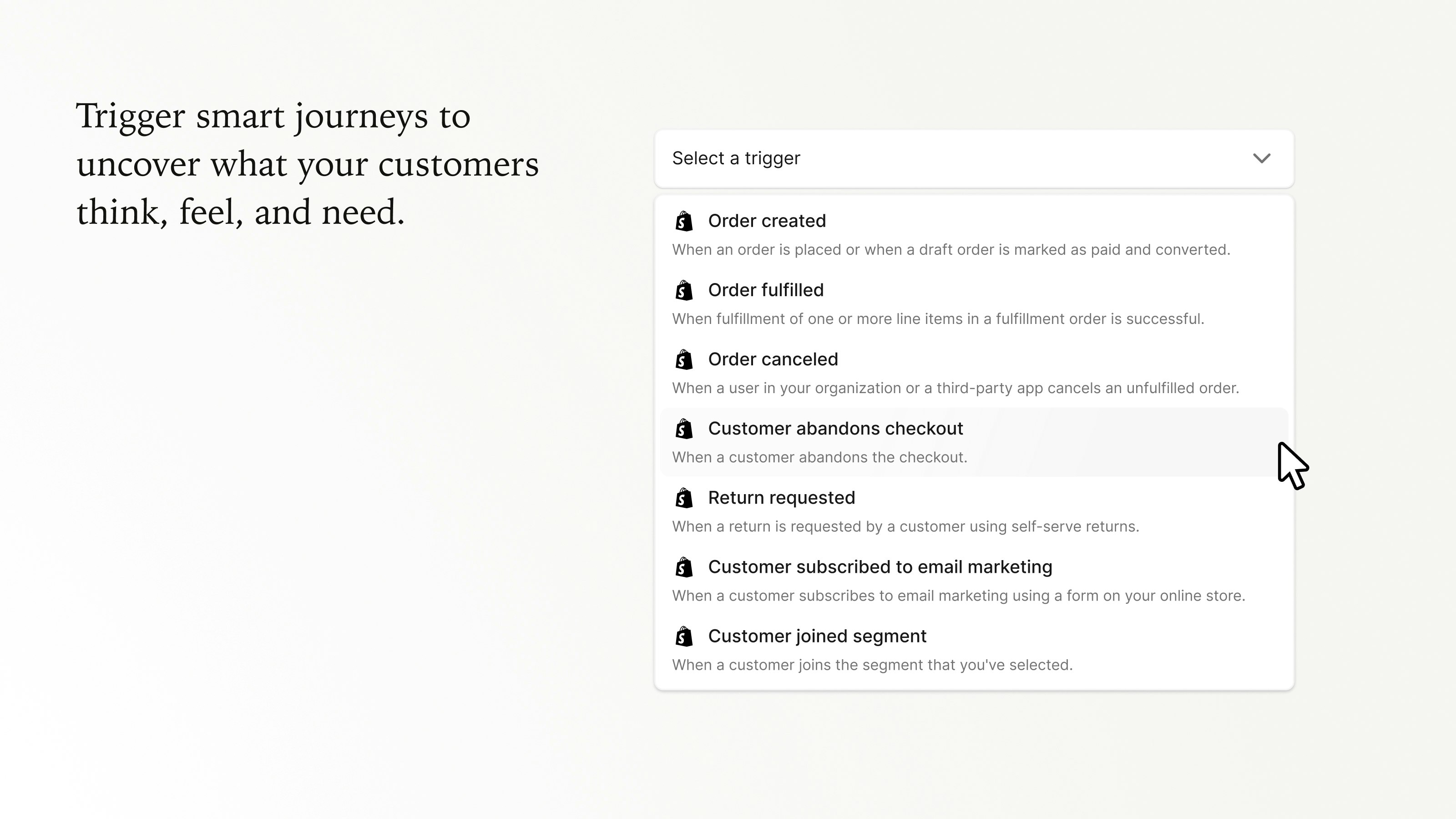Click the Shopify bag icon next to Order fulfilled
The width and height of the screenshot is (1456, 819).
[684, 291]
